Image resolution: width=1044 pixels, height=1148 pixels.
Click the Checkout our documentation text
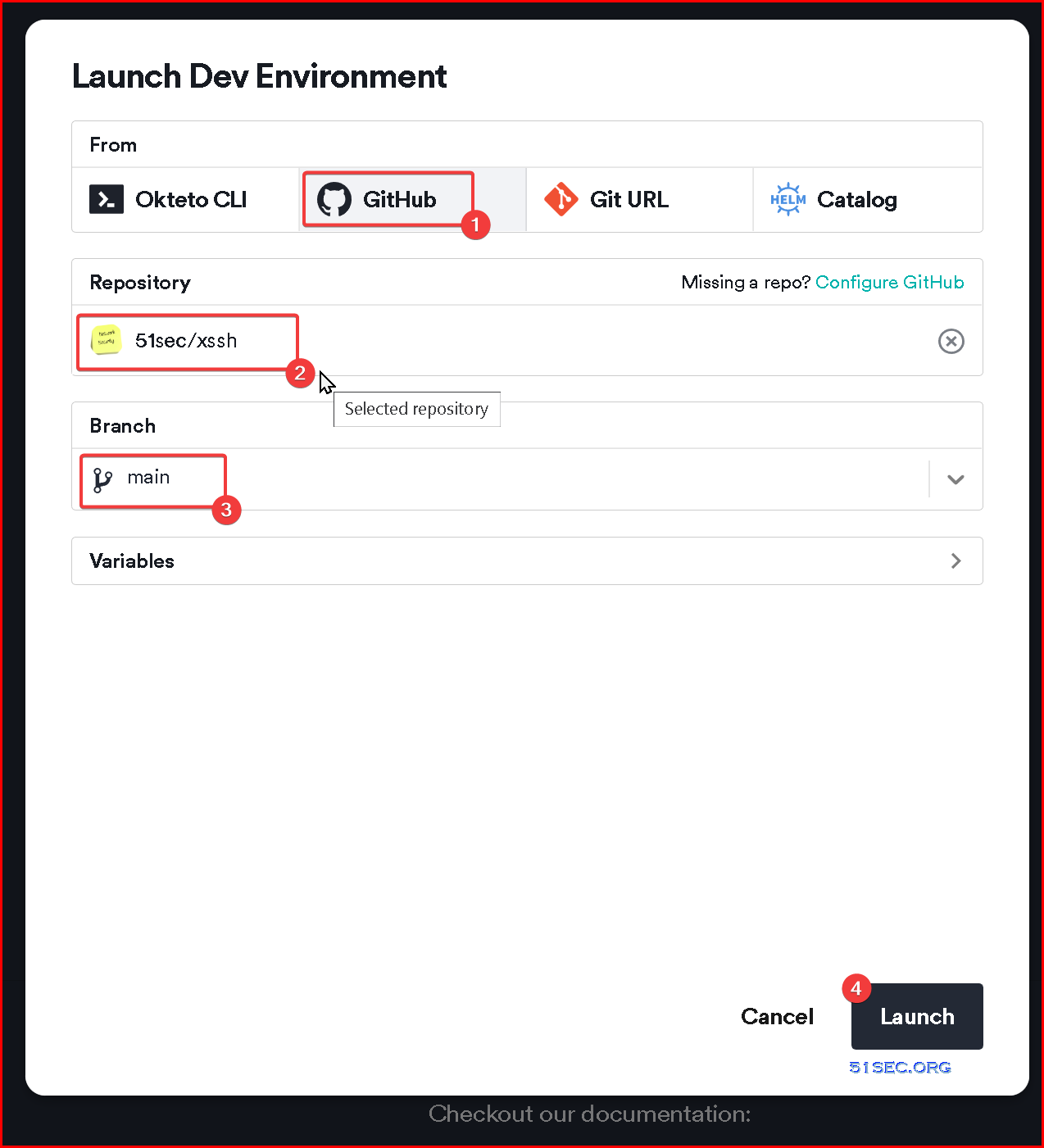pos(590,1114)
